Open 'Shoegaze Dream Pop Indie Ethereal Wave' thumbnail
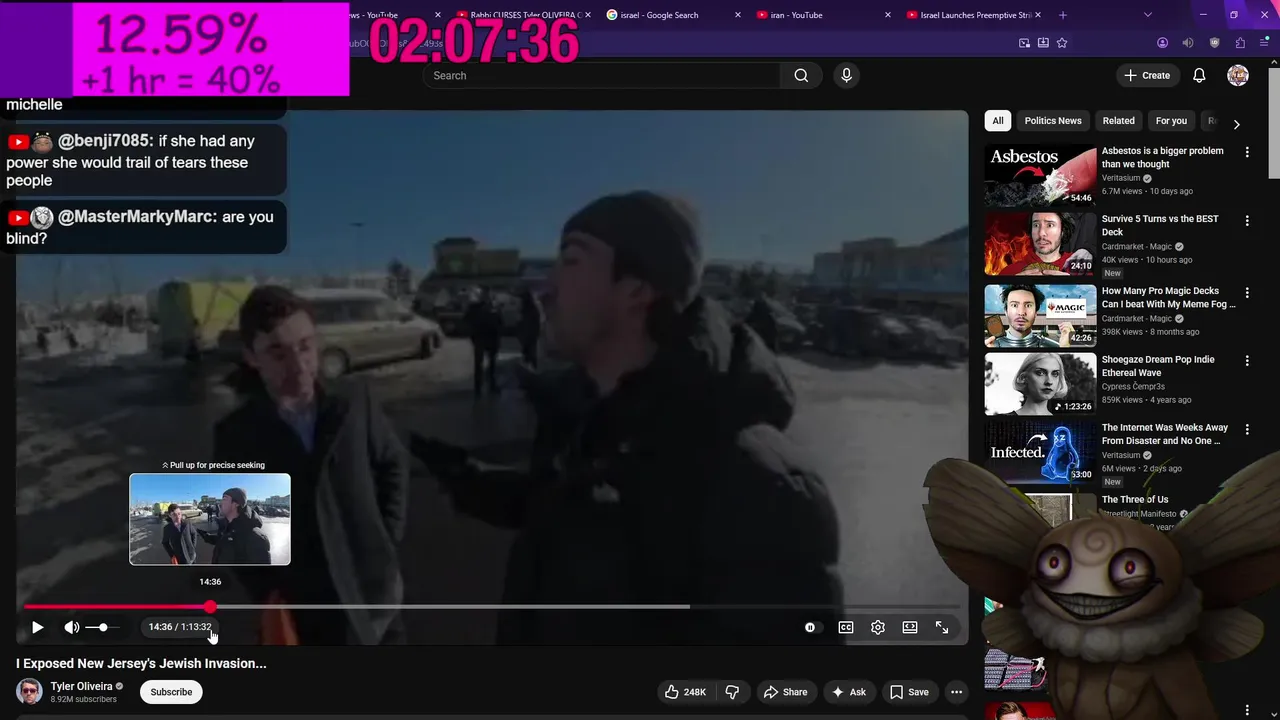1280x720 pixels. [x=1040, y=384]
